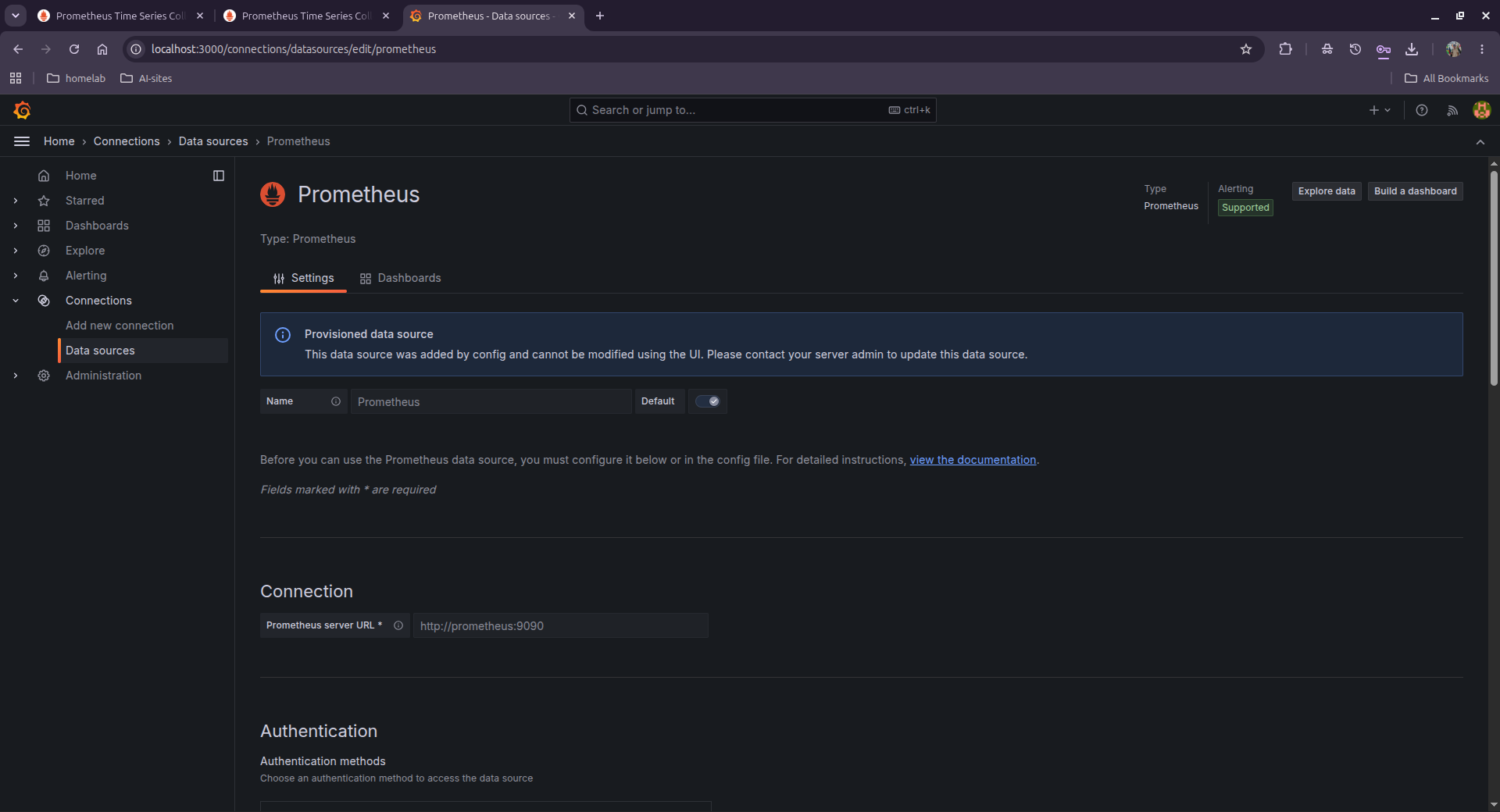Image resolution: width=1500 pixels, height=812 pixels.
Task: Bookmark this page with the star icon
Action: (1246, 49)
